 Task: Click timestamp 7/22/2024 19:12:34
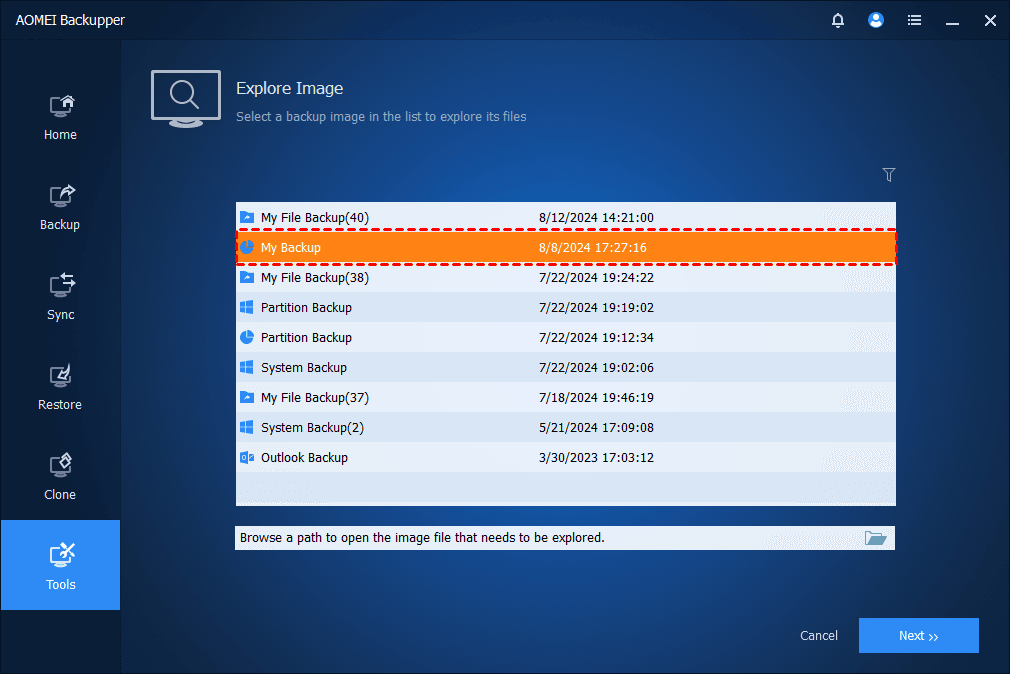(x=596, y=338)
